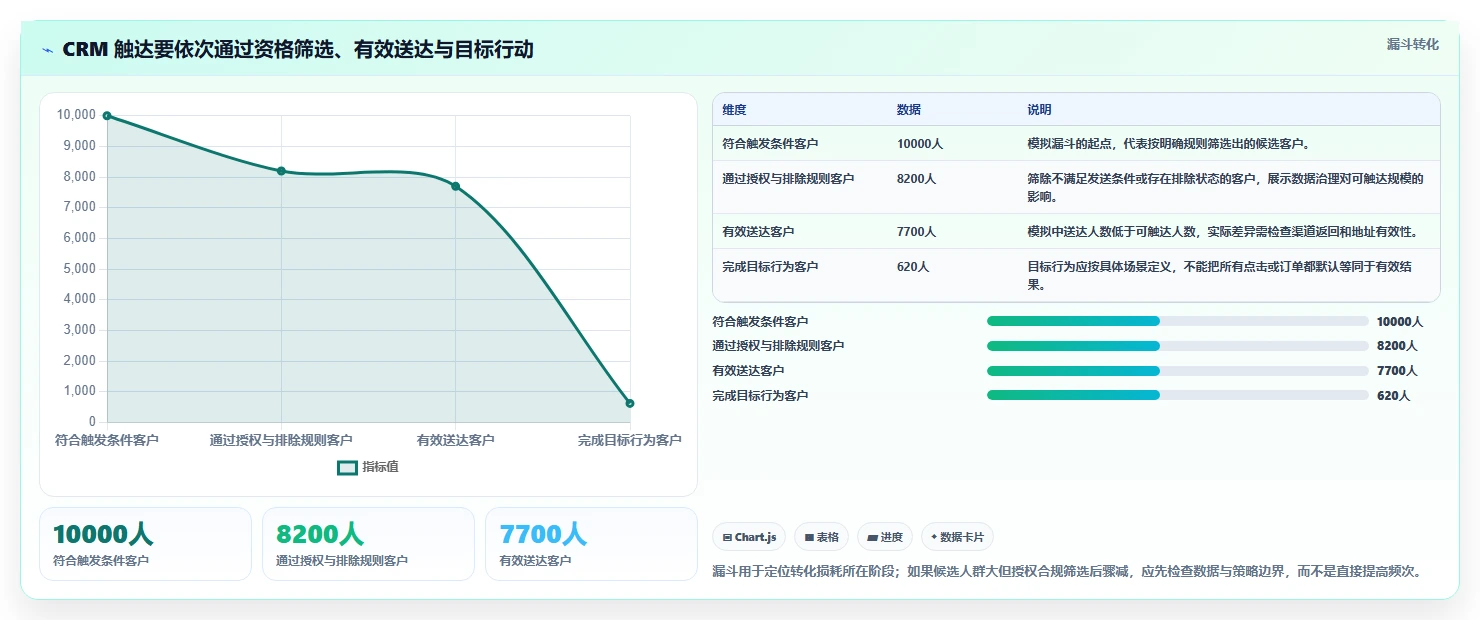
Task: Click the y-axis value 1,000
Action: 80,391
